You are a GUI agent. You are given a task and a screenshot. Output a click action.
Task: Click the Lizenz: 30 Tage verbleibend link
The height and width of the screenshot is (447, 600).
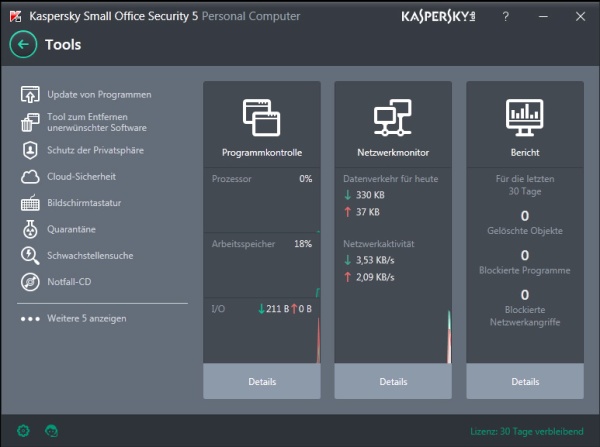tap(527, 431)
